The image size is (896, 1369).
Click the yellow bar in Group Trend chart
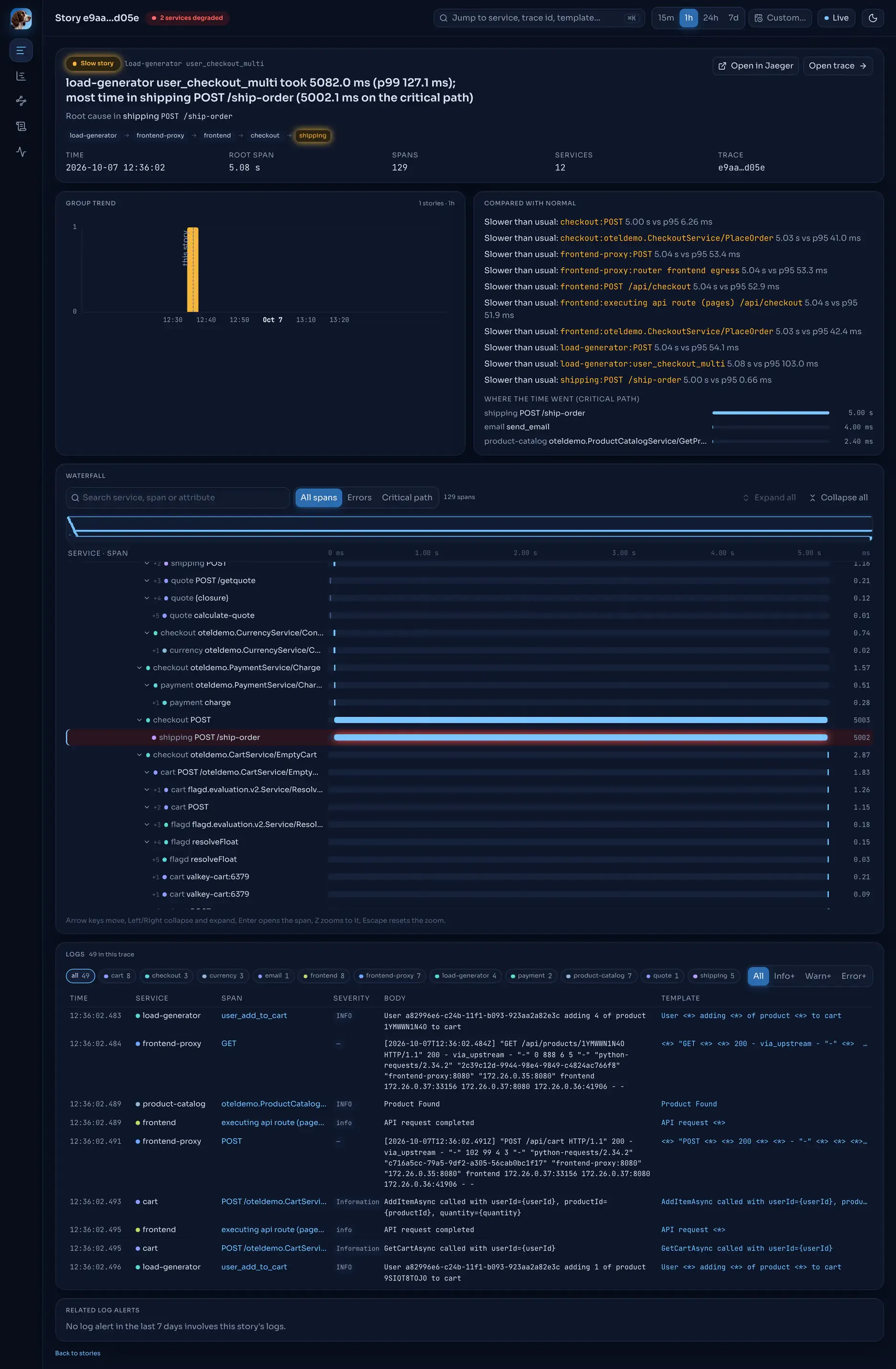pos(193,270)
